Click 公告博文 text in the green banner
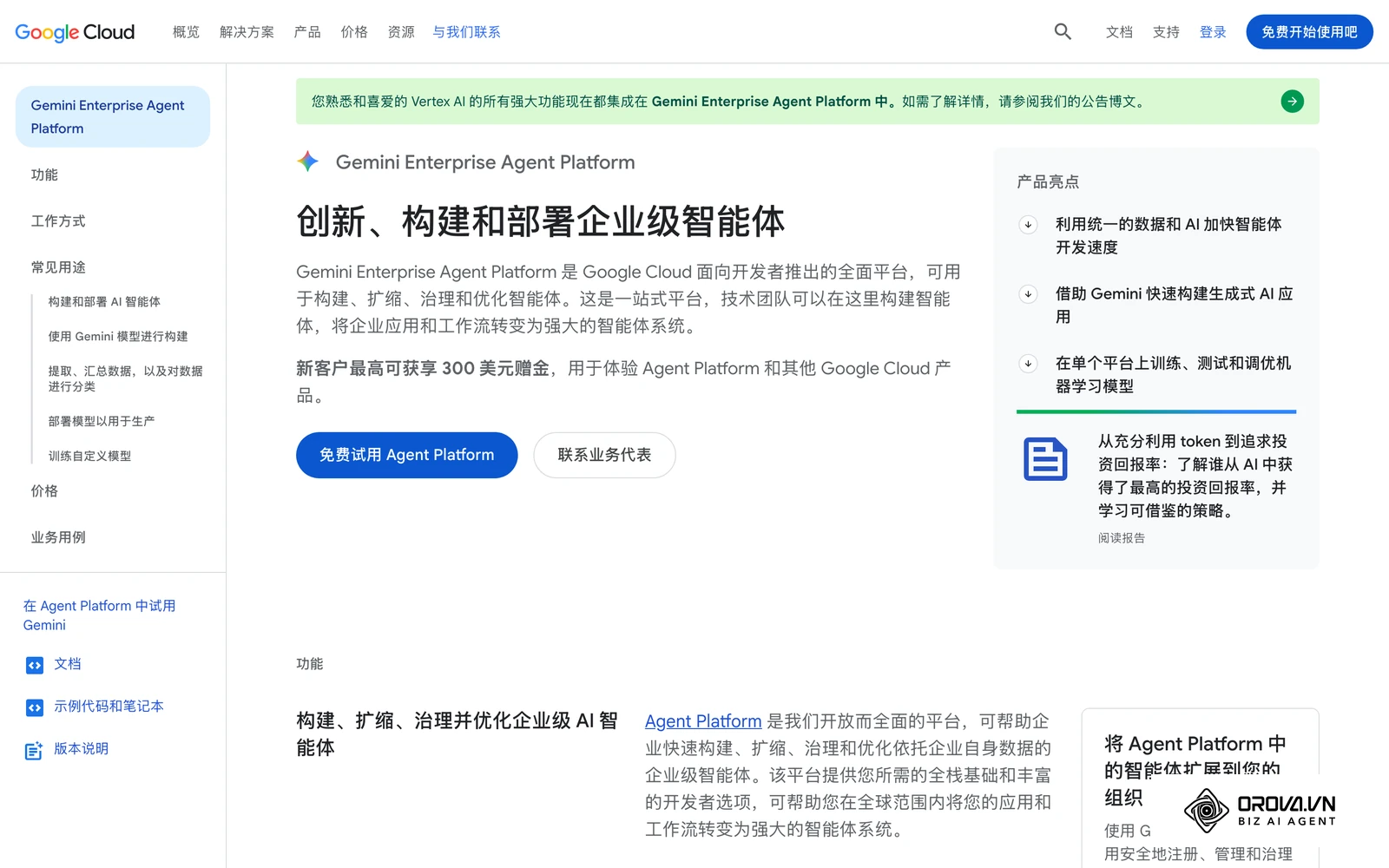Image resolution: width=1389 pixels, height=868 pixels. (x=1107, y=102)
